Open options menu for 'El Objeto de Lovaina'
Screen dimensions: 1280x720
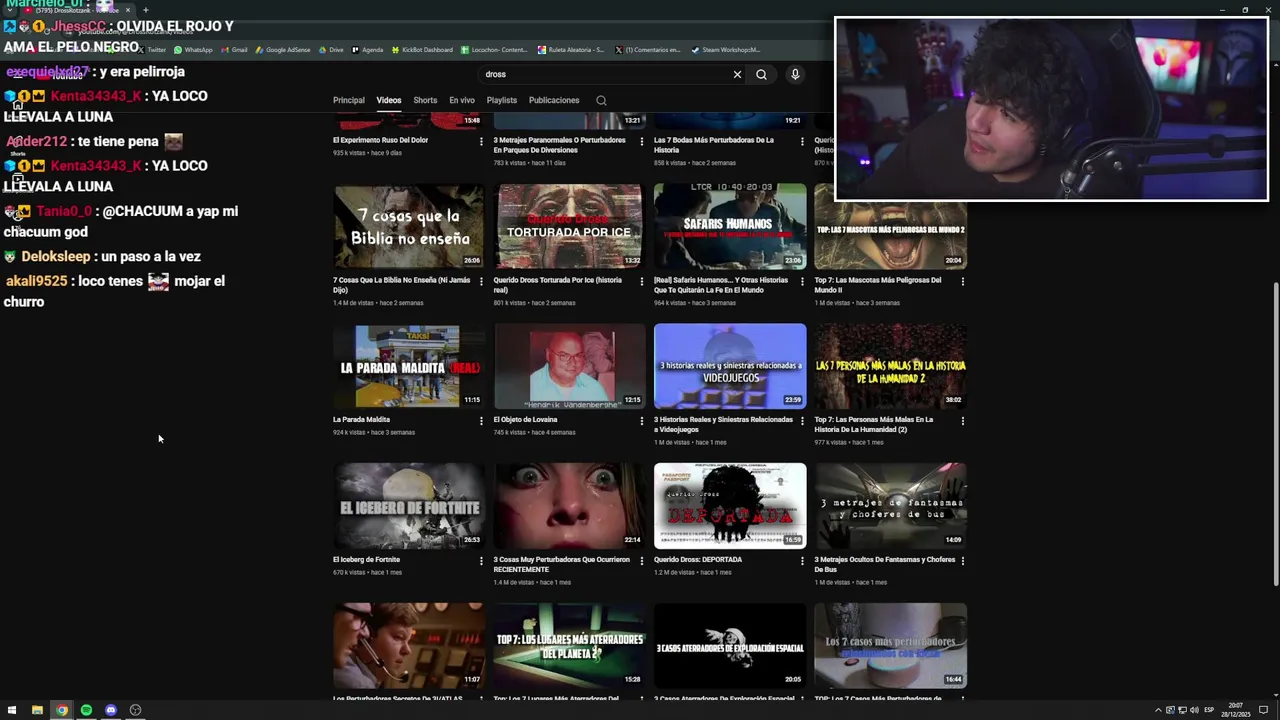(x=642, y=421)
